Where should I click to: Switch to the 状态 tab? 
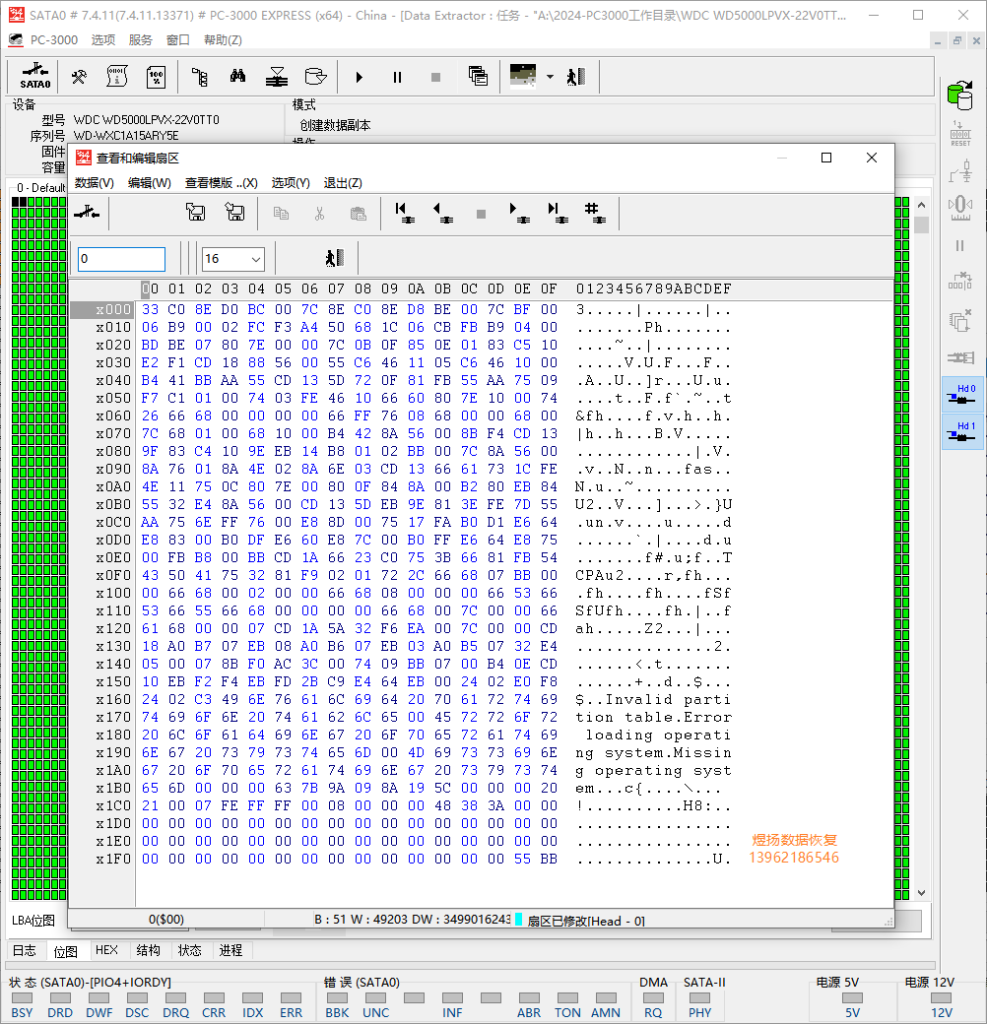[189, 950]
